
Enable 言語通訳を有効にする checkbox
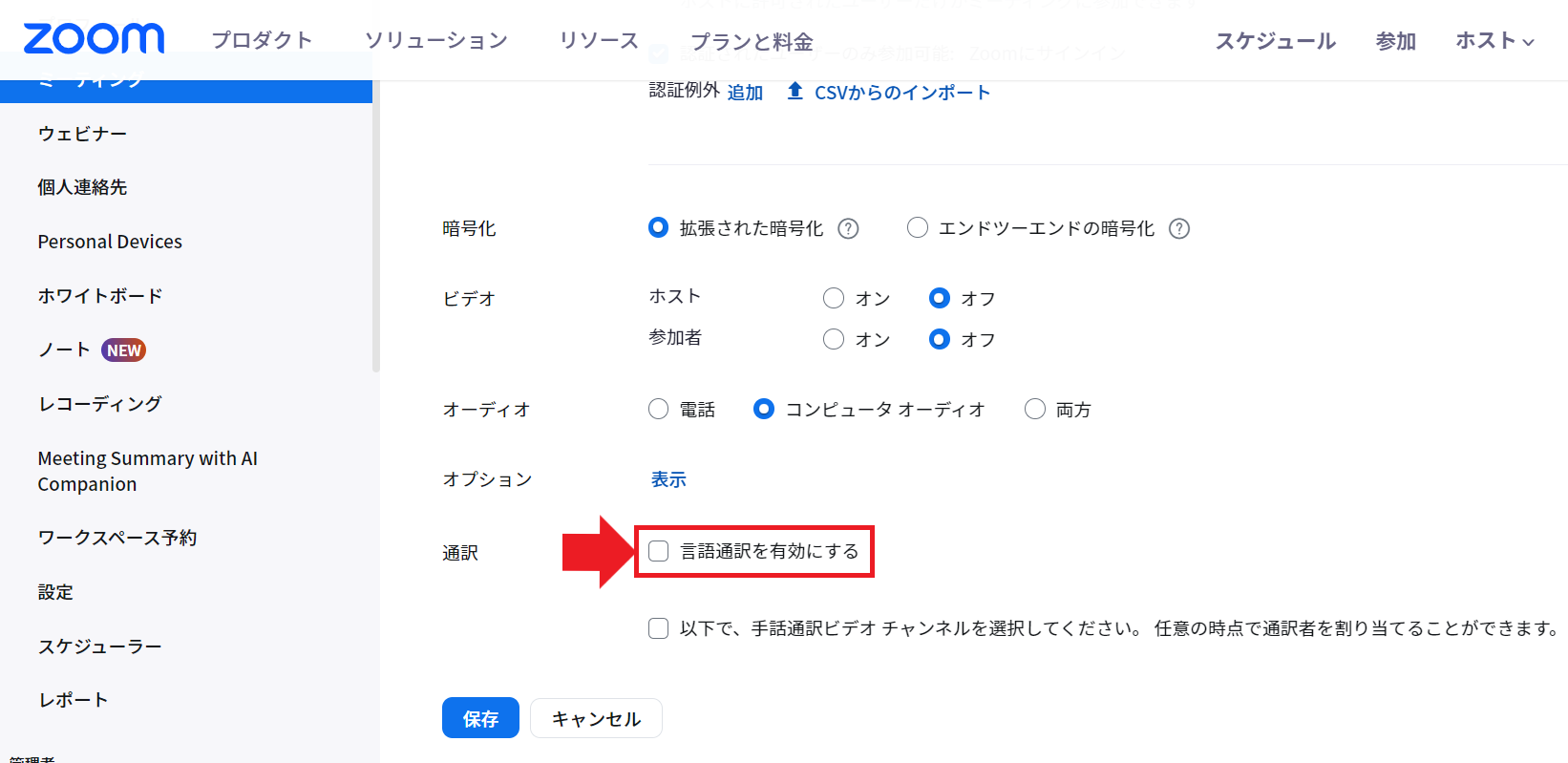point(658,551)
